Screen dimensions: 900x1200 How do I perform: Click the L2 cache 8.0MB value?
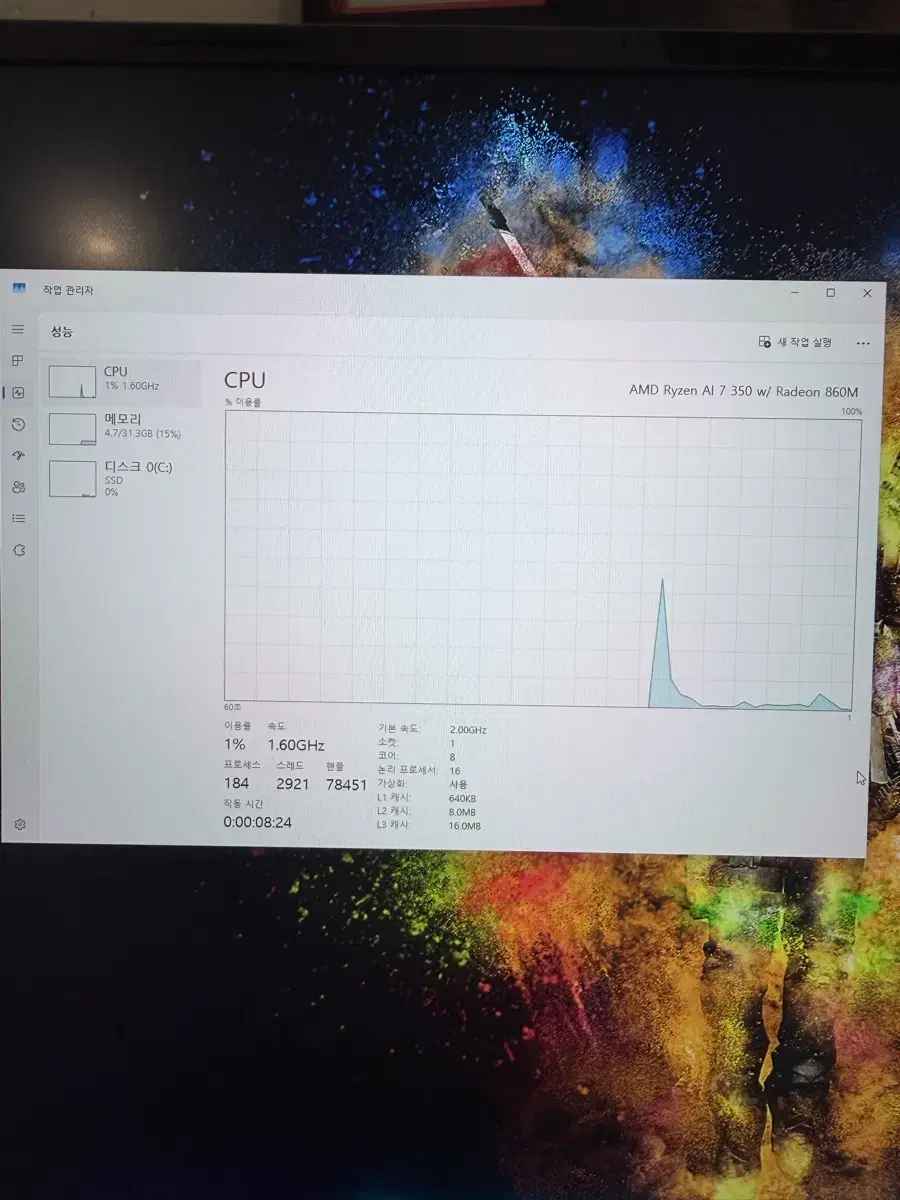[x=463, y=812]
